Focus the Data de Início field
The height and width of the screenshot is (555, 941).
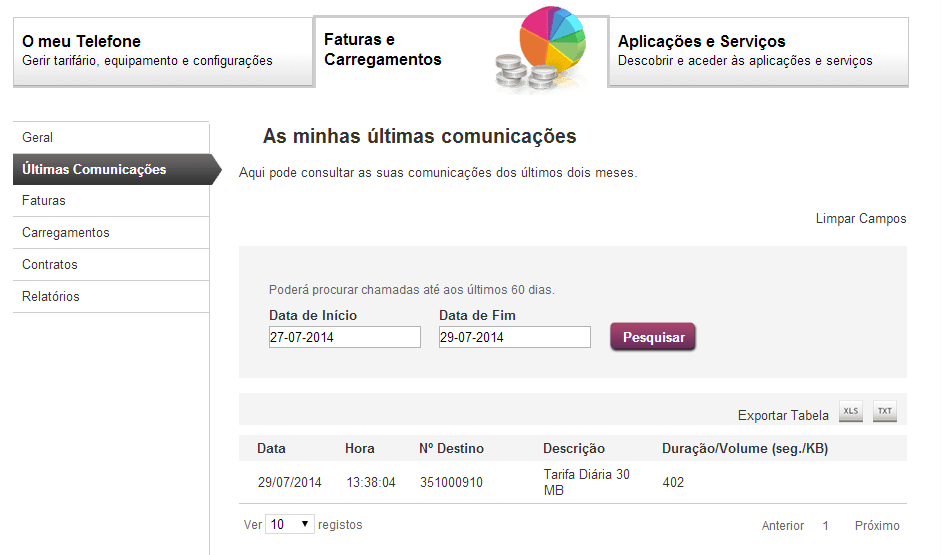[344, 338]
